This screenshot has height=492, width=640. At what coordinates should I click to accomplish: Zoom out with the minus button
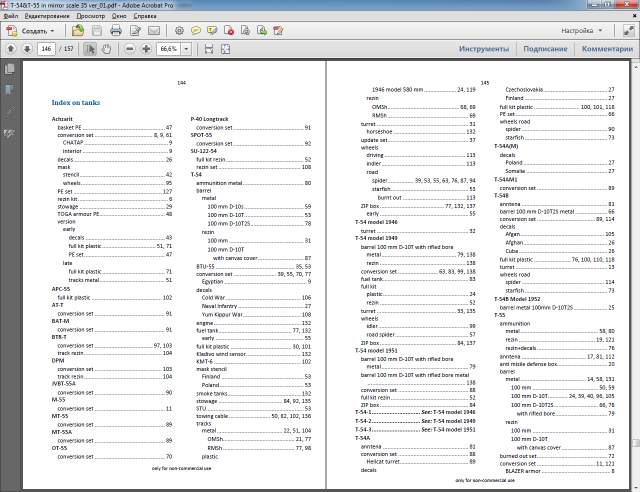point(128,48)
